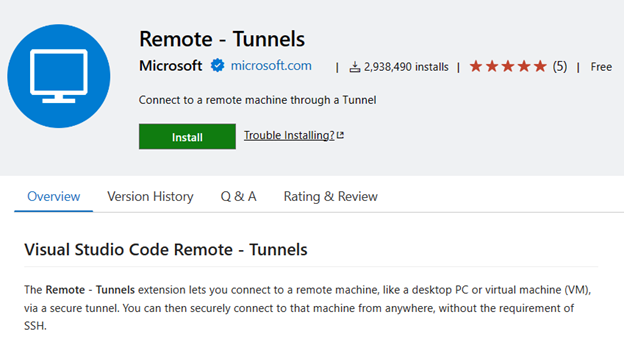The width and height of the screenshot is (624, 362).
Task: Click the Free price label
Action: [x=601, y=67]
